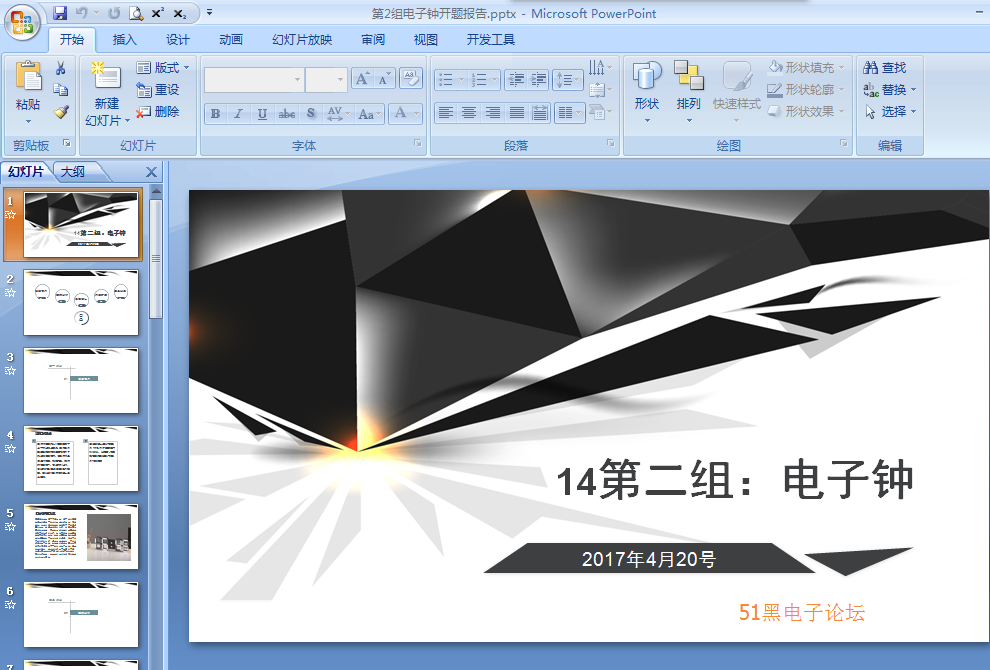
Task: Open the Change Case Aa dropdown
Action: pos(369,114)
